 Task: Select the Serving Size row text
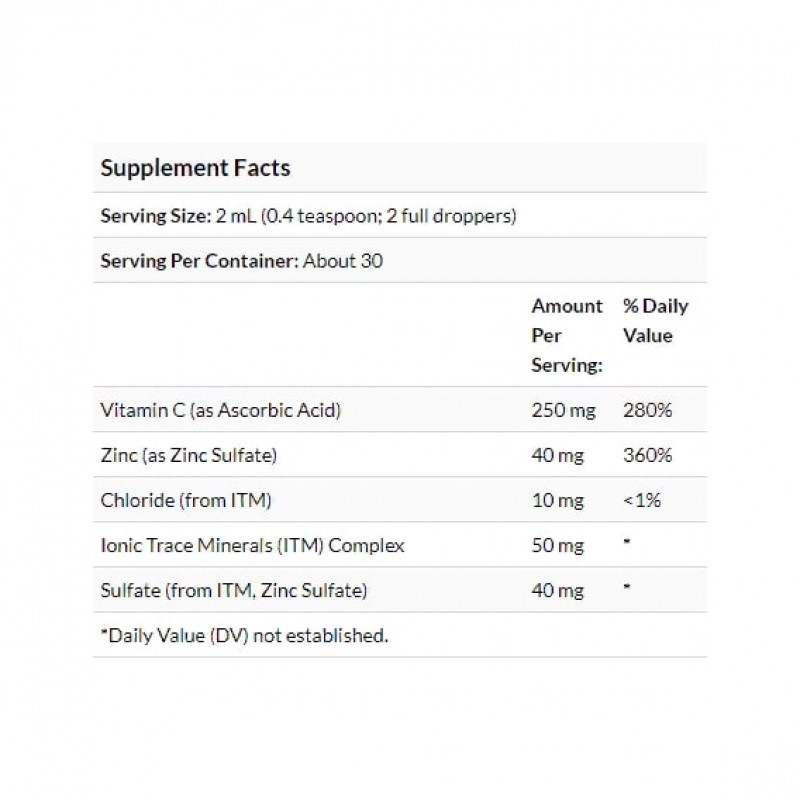308,216
